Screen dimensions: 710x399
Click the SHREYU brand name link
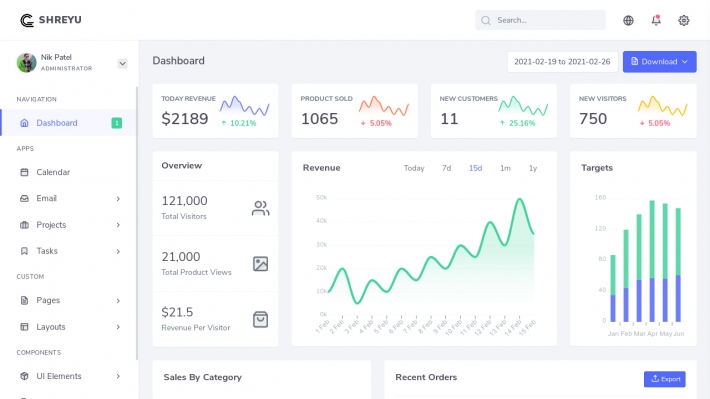click(x=60, y=20)
